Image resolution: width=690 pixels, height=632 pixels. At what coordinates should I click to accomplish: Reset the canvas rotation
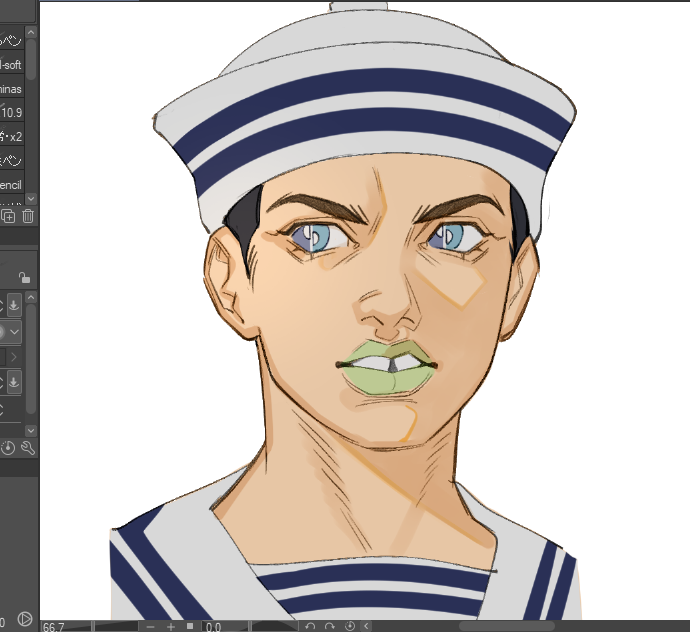350,626
